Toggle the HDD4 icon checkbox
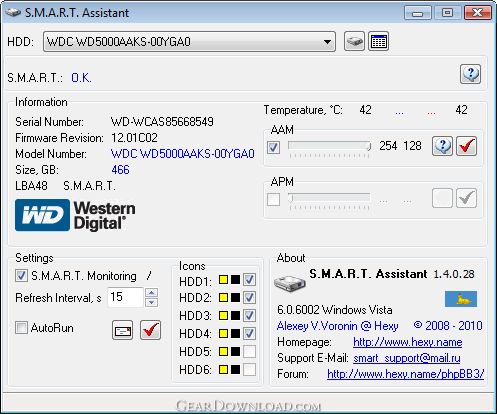 pos(249,334)
